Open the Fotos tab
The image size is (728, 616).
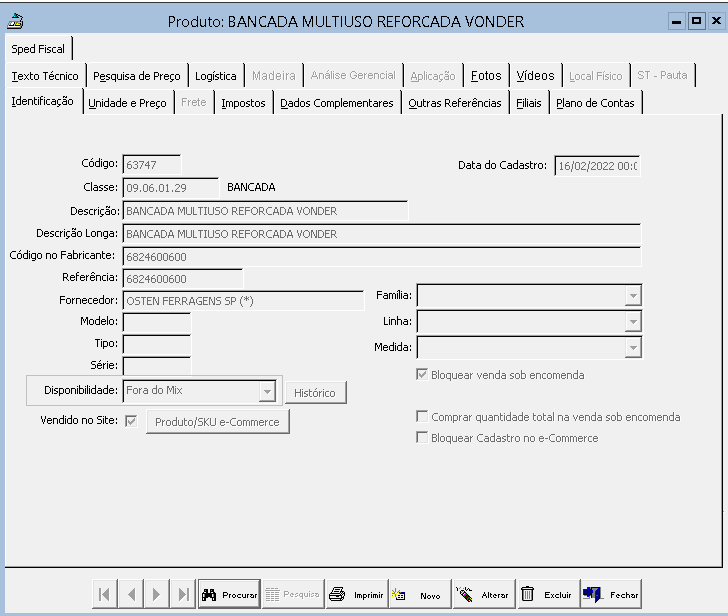tap(486, 76)
